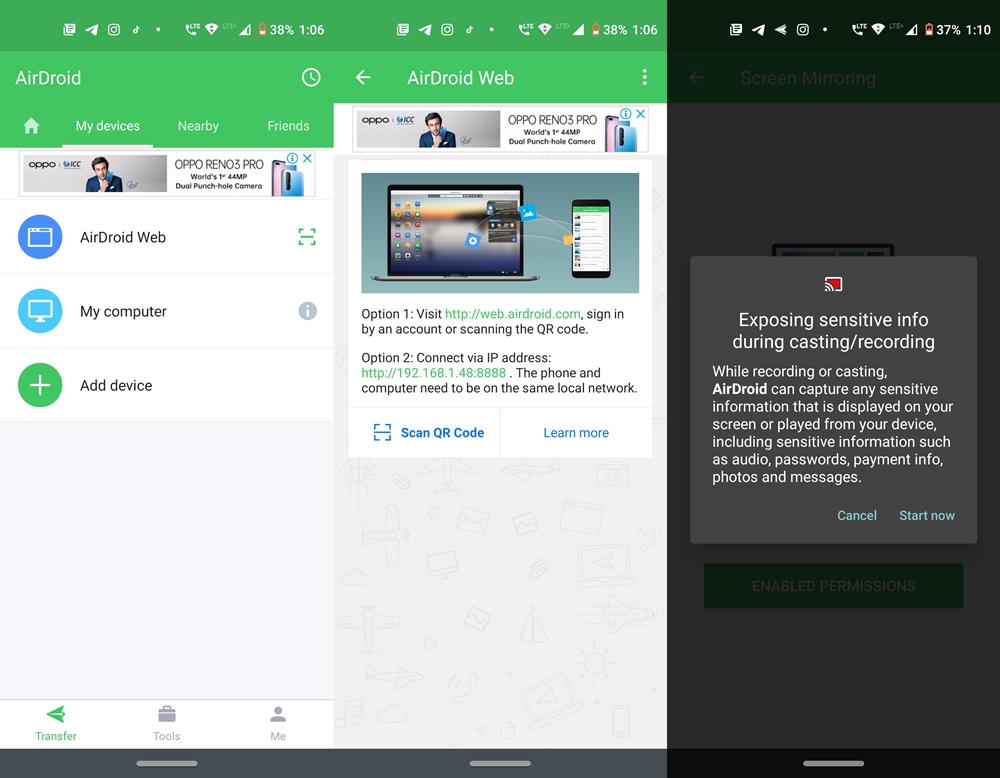Open the Transfer bottom navigation tab
Screen dimensions: 1000x778
55,724
